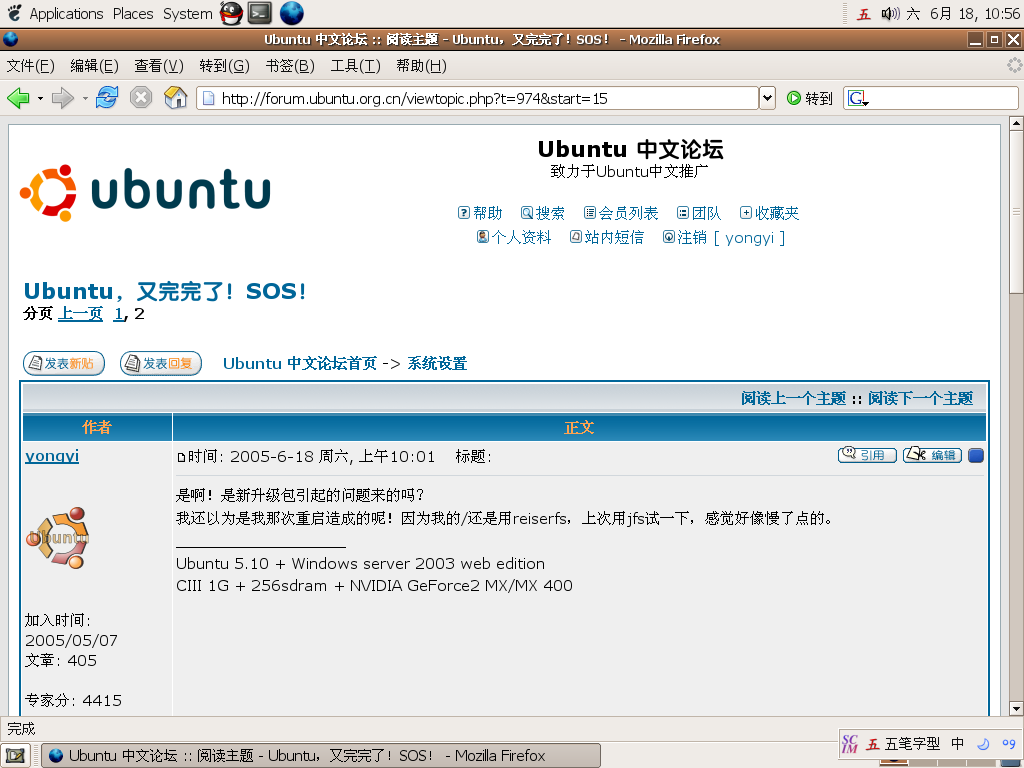Launch the terminal icon in top panel
1024x768 pixels.
(x=260, y=13)
